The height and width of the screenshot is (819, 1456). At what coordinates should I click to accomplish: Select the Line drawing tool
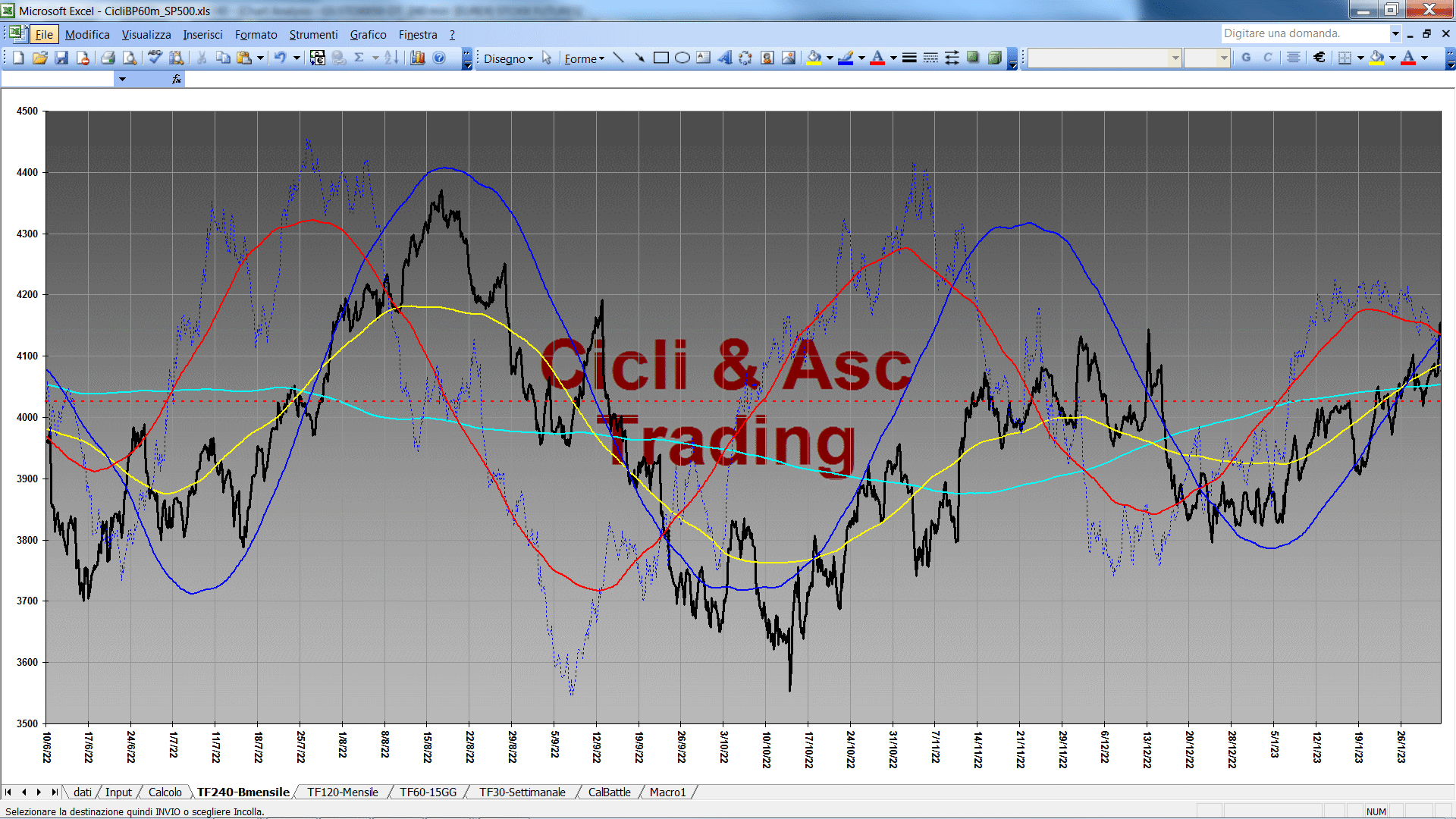click(x=618, y=58)
